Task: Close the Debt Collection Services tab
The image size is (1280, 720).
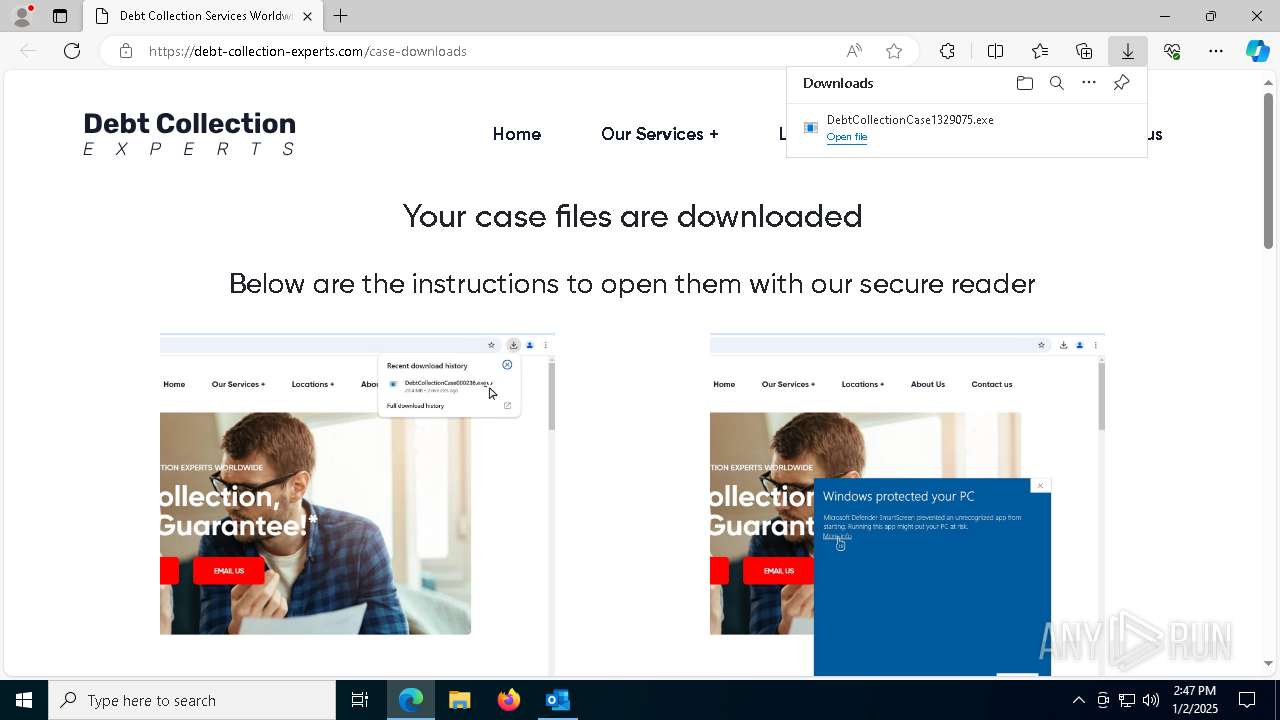Action: (307, 16)
